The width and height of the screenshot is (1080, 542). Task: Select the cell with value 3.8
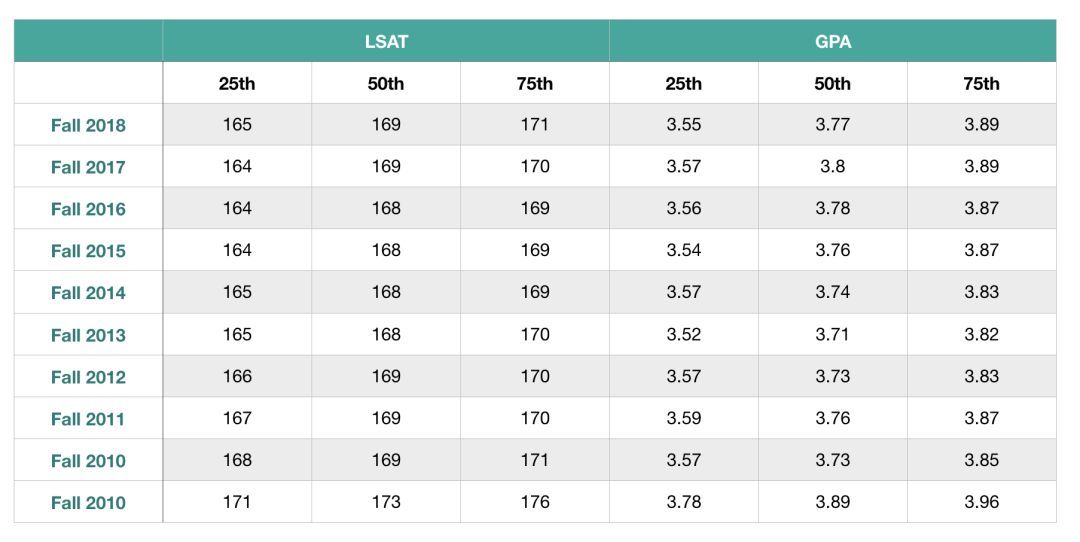832,167
